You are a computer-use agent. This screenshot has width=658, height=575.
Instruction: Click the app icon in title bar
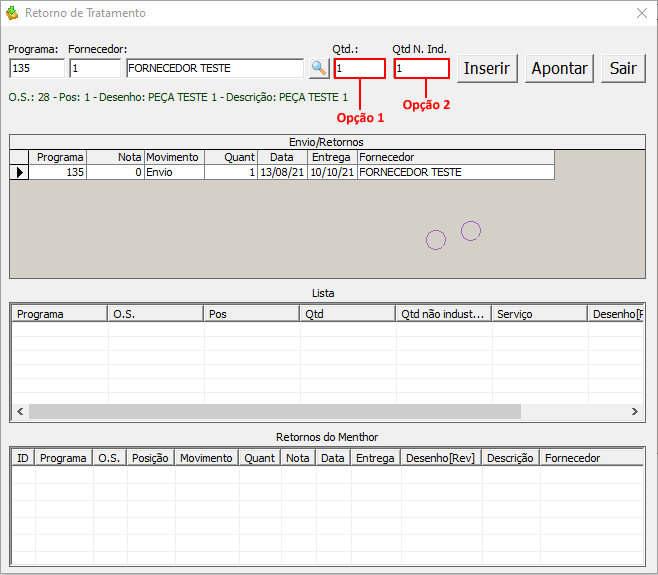pyautogui.click(x=12, y=13)
